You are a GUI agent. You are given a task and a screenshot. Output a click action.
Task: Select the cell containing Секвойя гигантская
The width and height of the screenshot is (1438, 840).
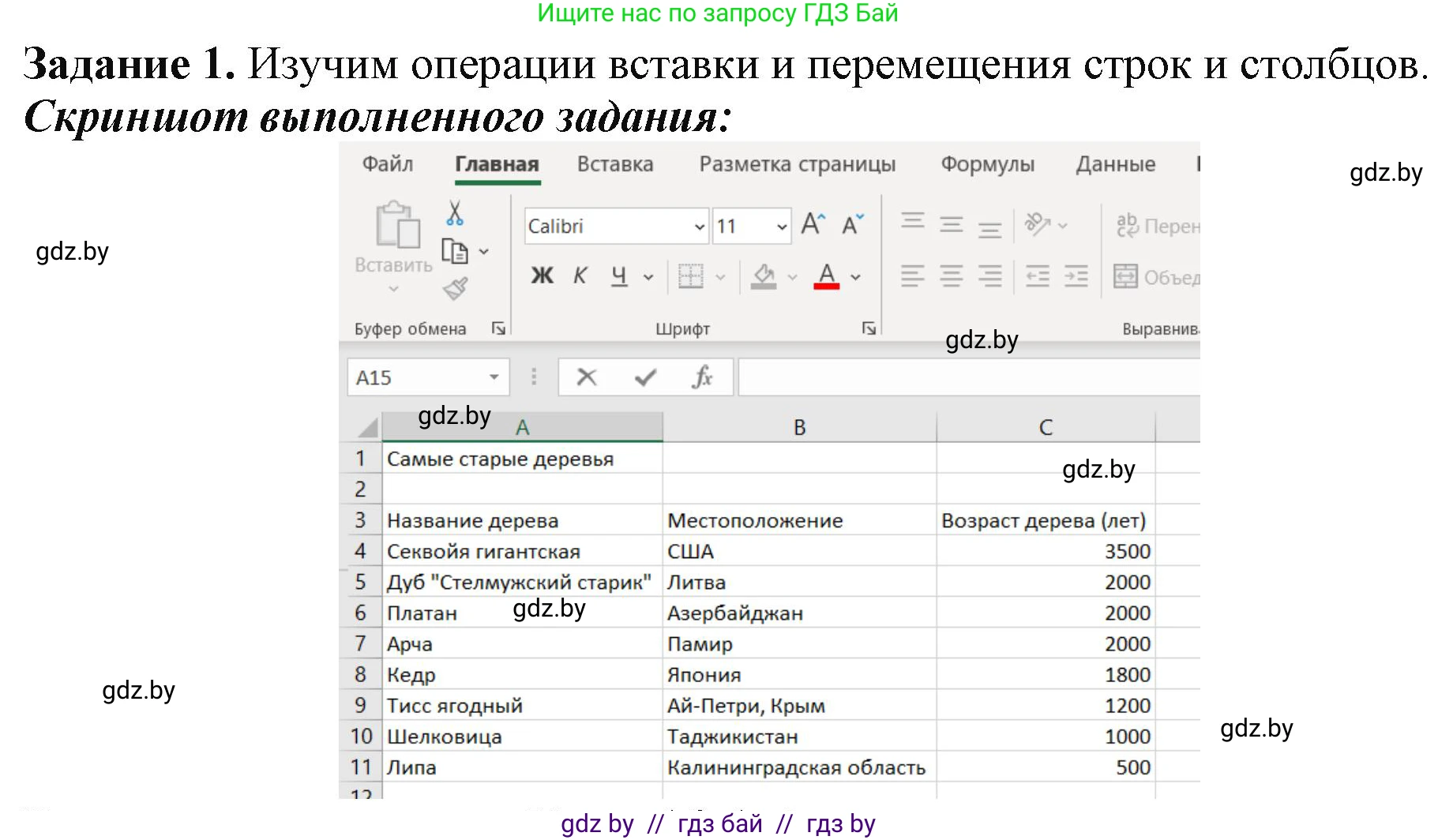[x=523, y=551]
